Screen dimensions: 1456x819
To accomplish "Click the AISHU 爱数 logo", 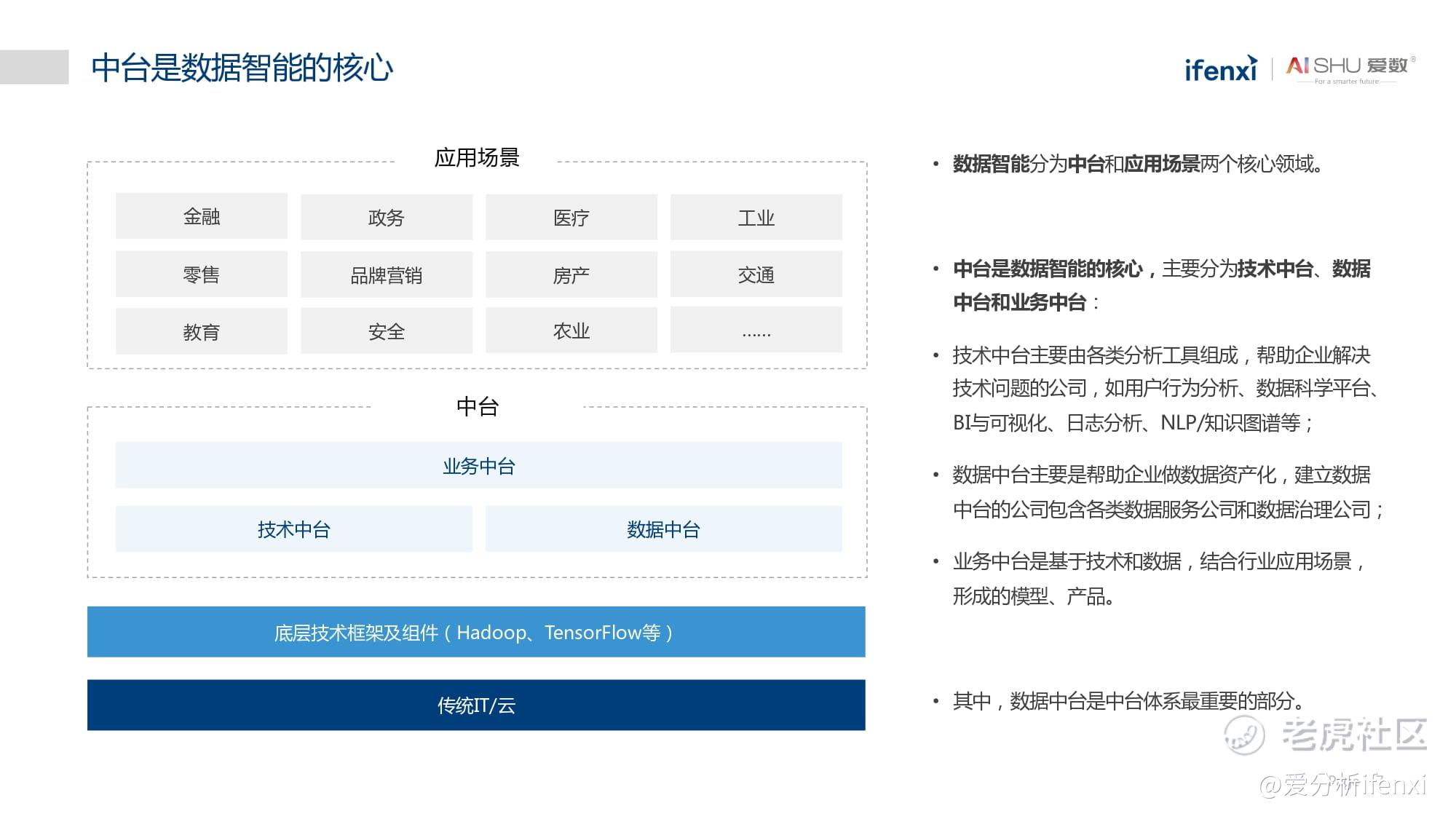I will (1350, 68).
